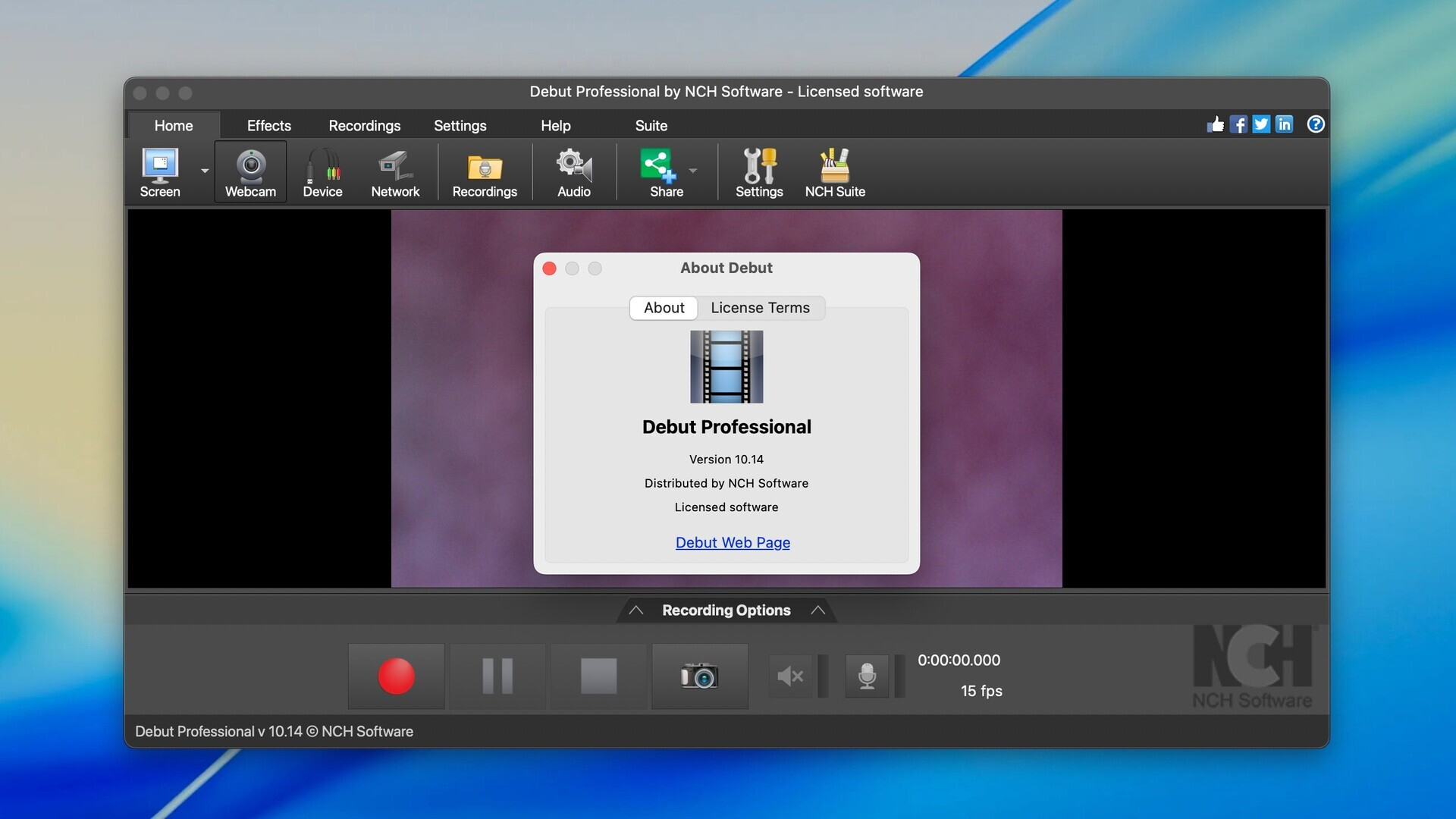Click the thumbs up Like icon

[1216, 124]
